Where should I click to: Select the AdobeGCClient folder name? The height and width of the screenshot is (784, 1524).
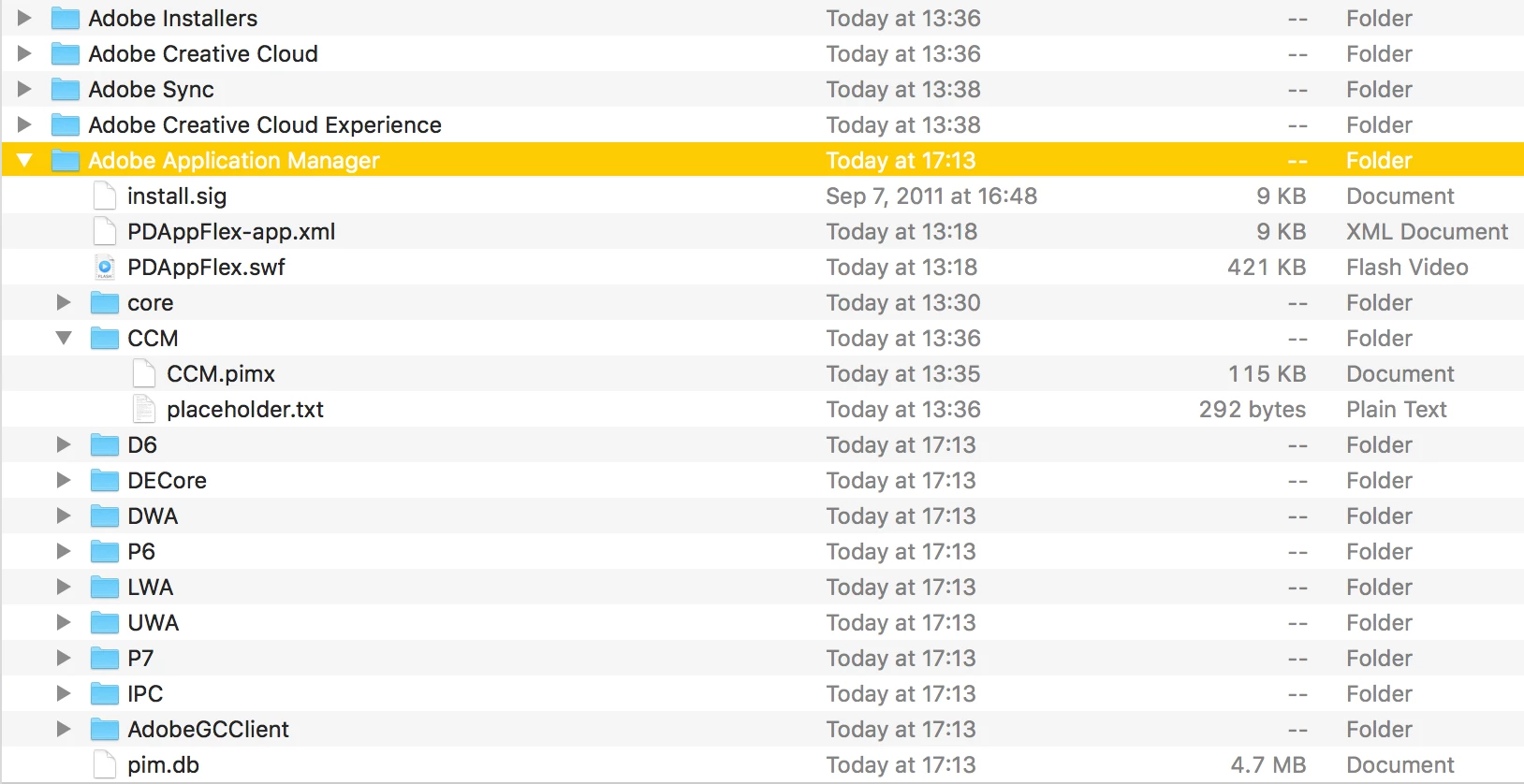(208, 729)
